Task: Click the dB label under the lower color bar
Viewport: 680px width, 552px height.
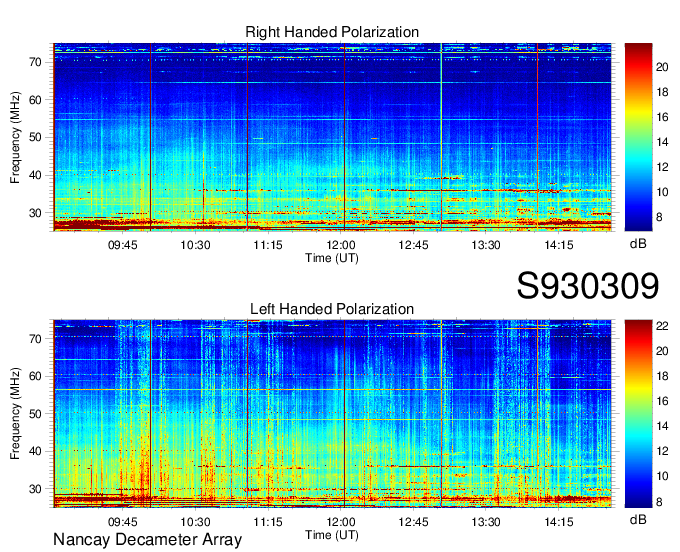Action: (x=638, y=519)
